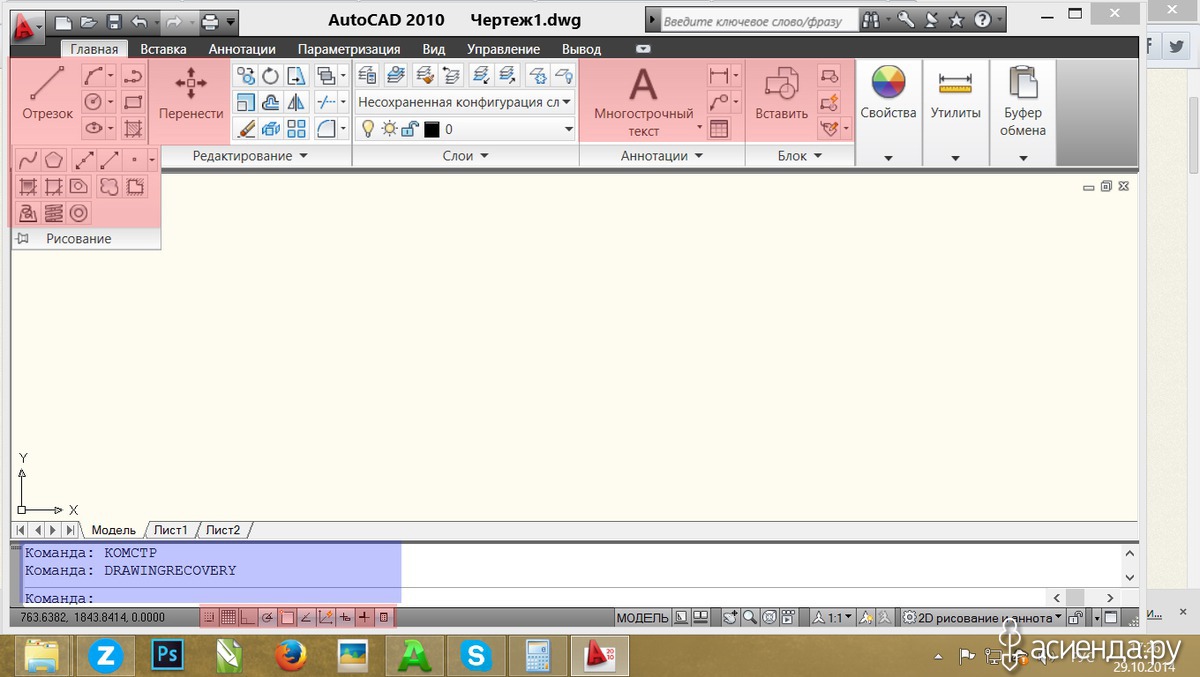
Task: Click the rectangle drawing tool icon
Action: [x=133, y=101]
